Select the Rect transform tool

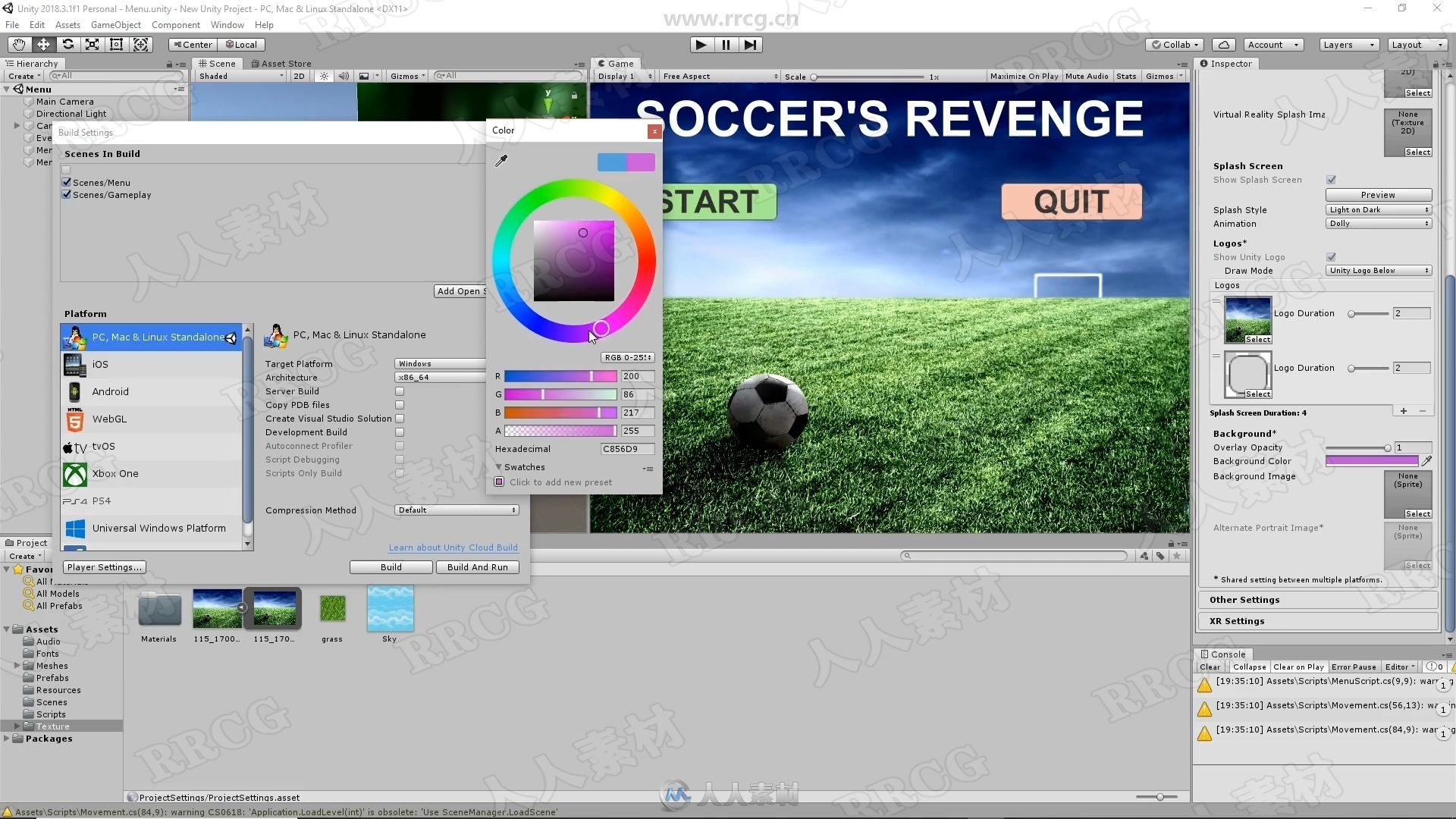[x=116, y=45]
